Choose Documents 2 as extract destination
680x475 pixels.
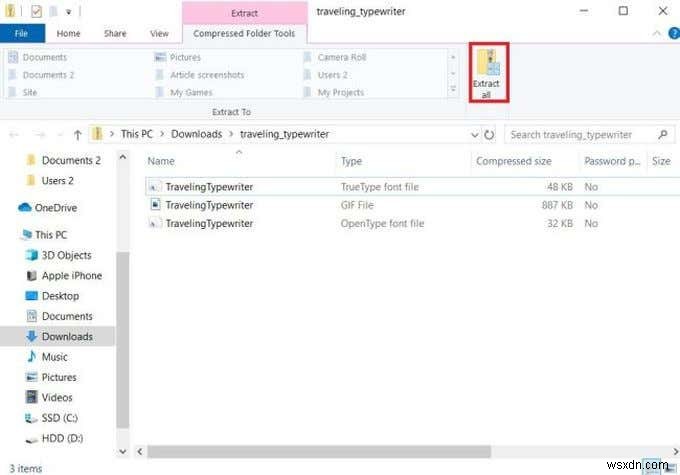(42, 75)
